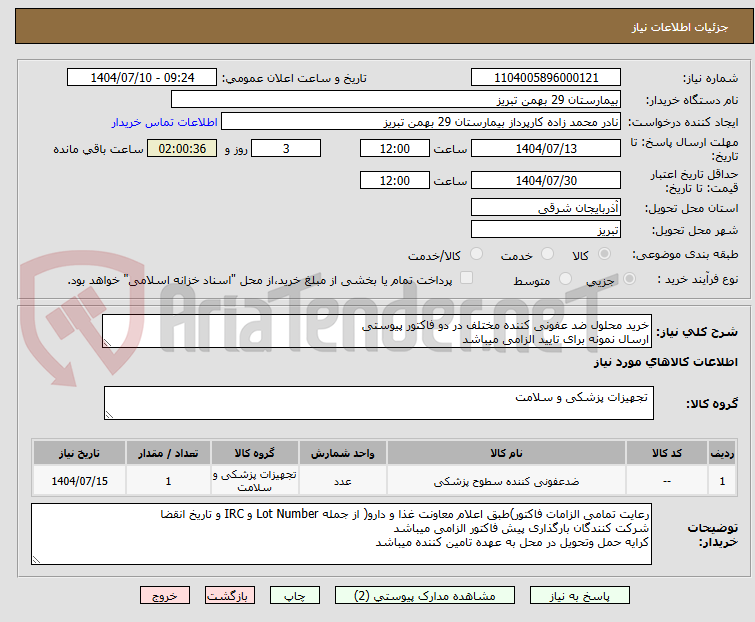Click the unit cell عدد
This screenshot has height=622, width=755.
click(342, 480)
